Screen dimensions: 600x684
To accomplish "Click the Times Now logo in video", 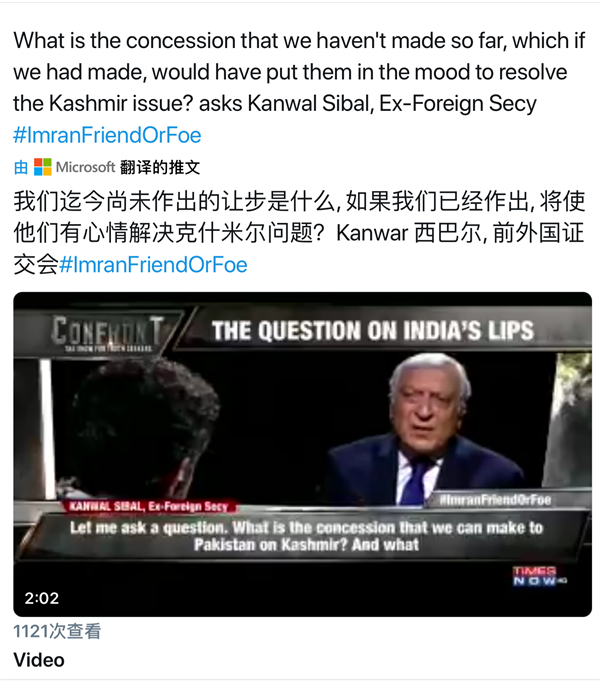I will tap(539, 576).
